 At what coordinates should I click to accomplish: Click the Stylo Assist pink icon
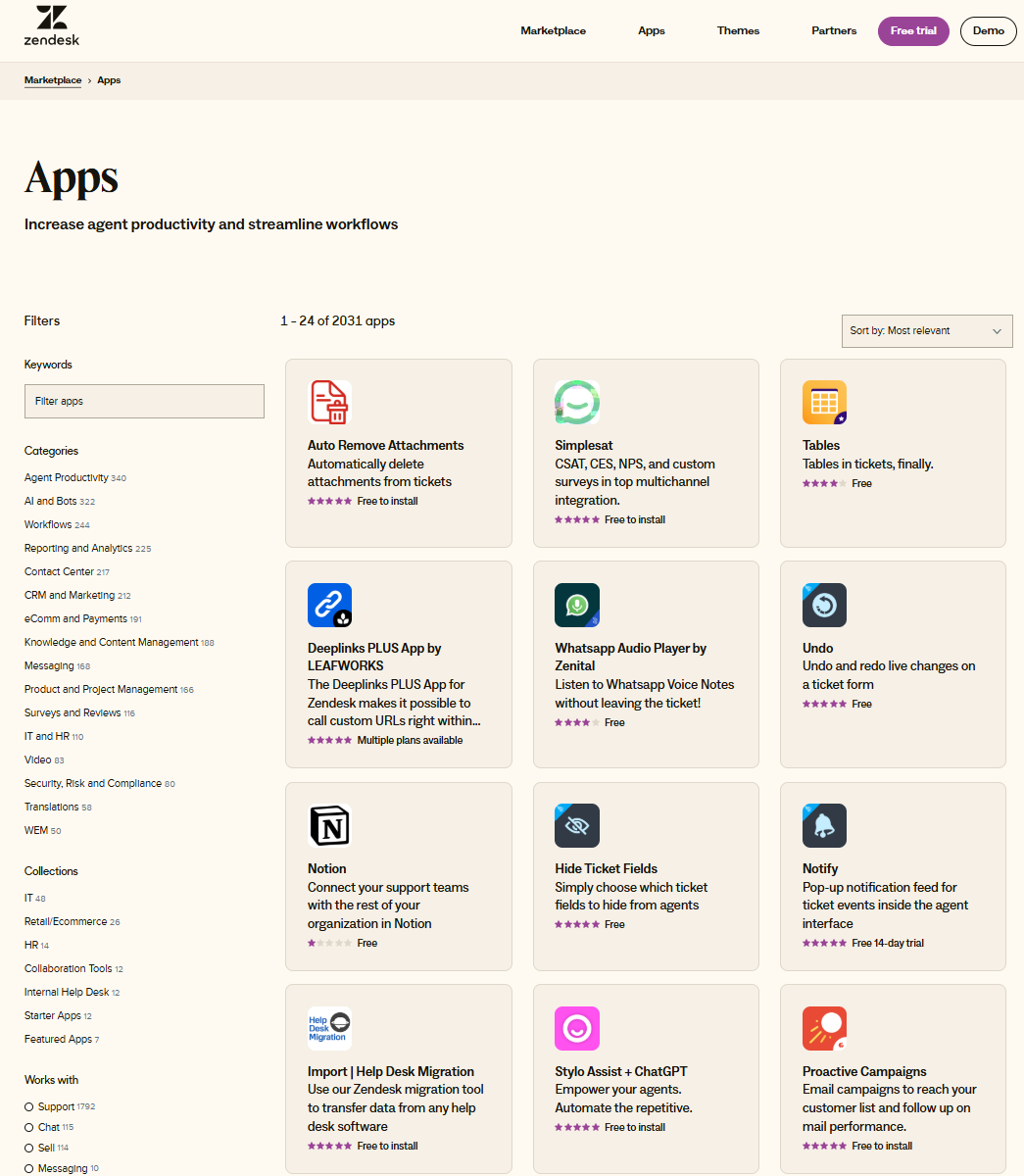(x=576, y=1028)
